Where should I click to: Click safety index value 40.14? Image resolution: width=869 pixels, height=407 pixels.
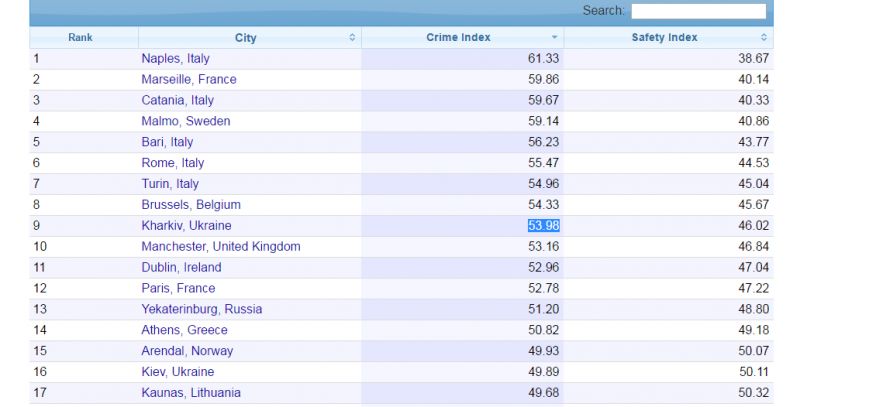[754, 79]
